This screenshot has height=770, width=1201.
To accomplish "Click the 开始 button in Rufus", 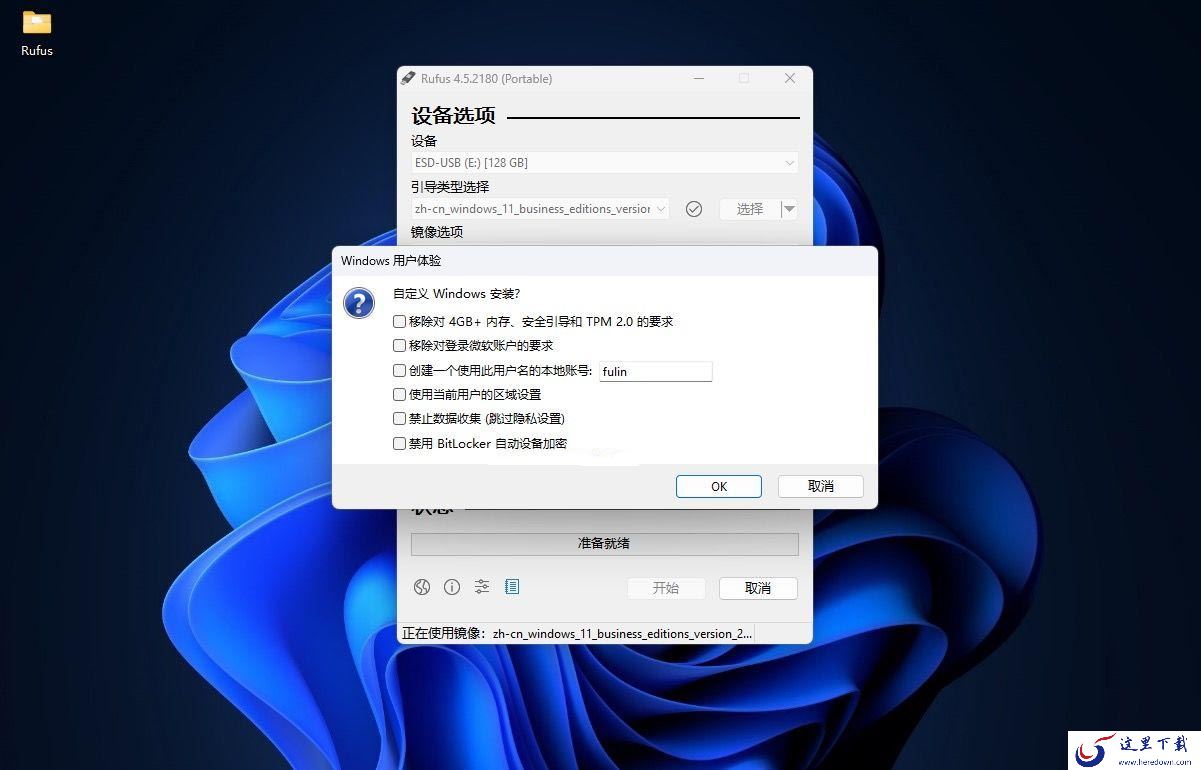I will pyautogui.click(x=666, y=588).
